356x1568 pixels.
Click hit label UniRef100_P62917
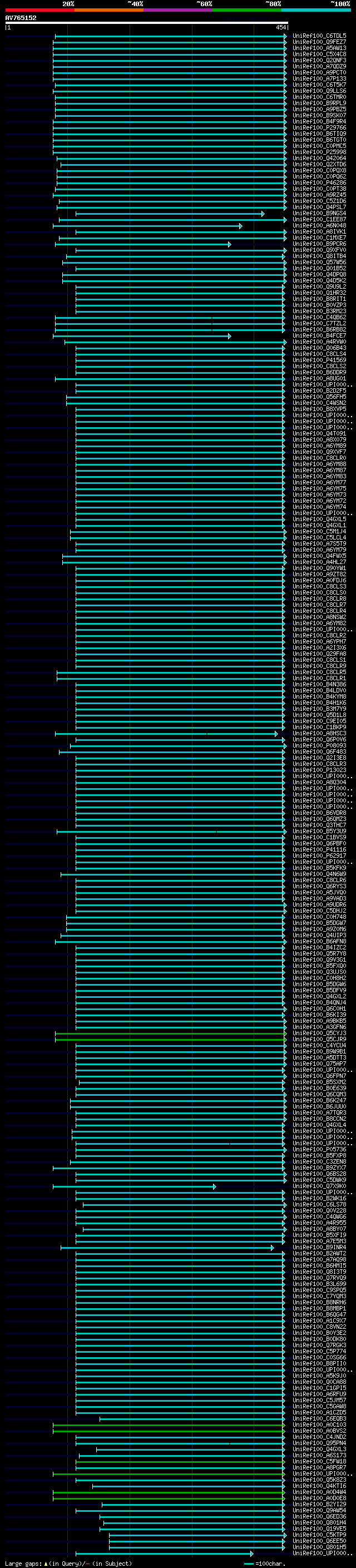[x=319, y=856]
